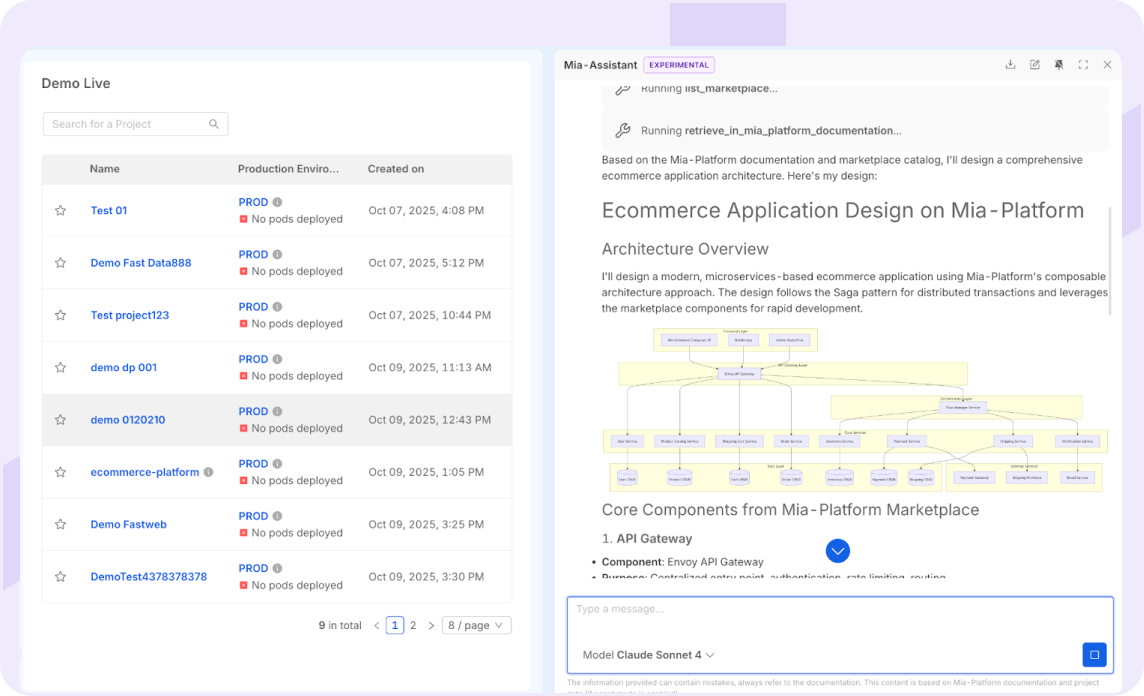Viewport: 1144px width, 696px height.
Task: Click the info icon beside ecommerce-platform
Action: [x=207, y=472]
